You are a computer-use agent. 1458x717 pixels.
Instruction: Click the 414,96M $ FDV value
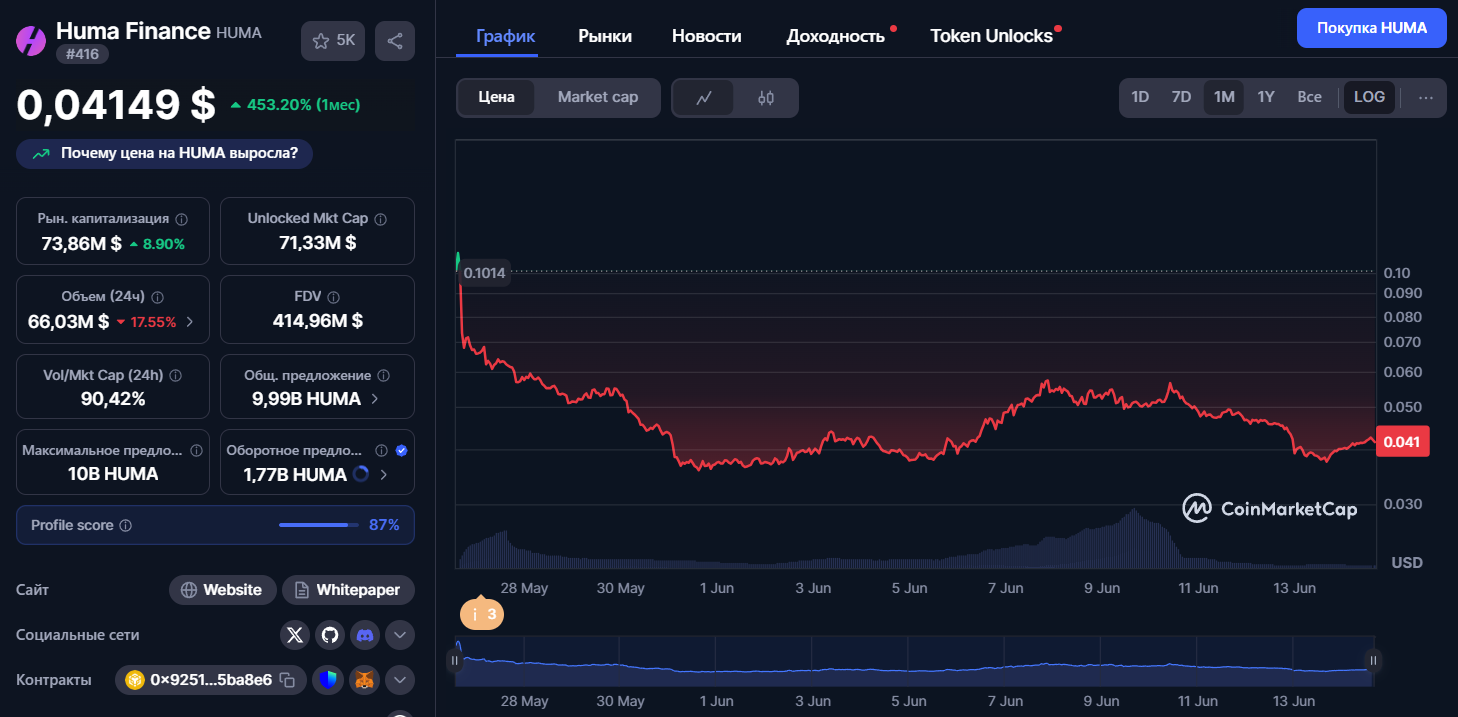(x=317, y=321)
